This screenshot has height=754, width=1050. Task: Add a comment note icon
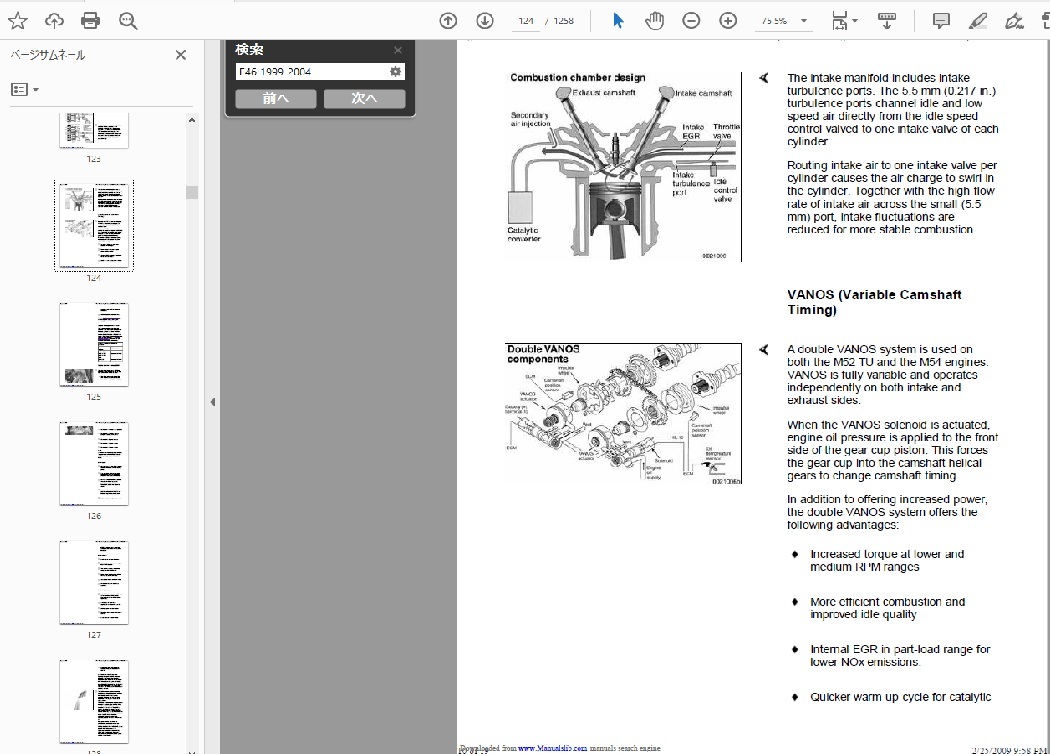(941, 21)
